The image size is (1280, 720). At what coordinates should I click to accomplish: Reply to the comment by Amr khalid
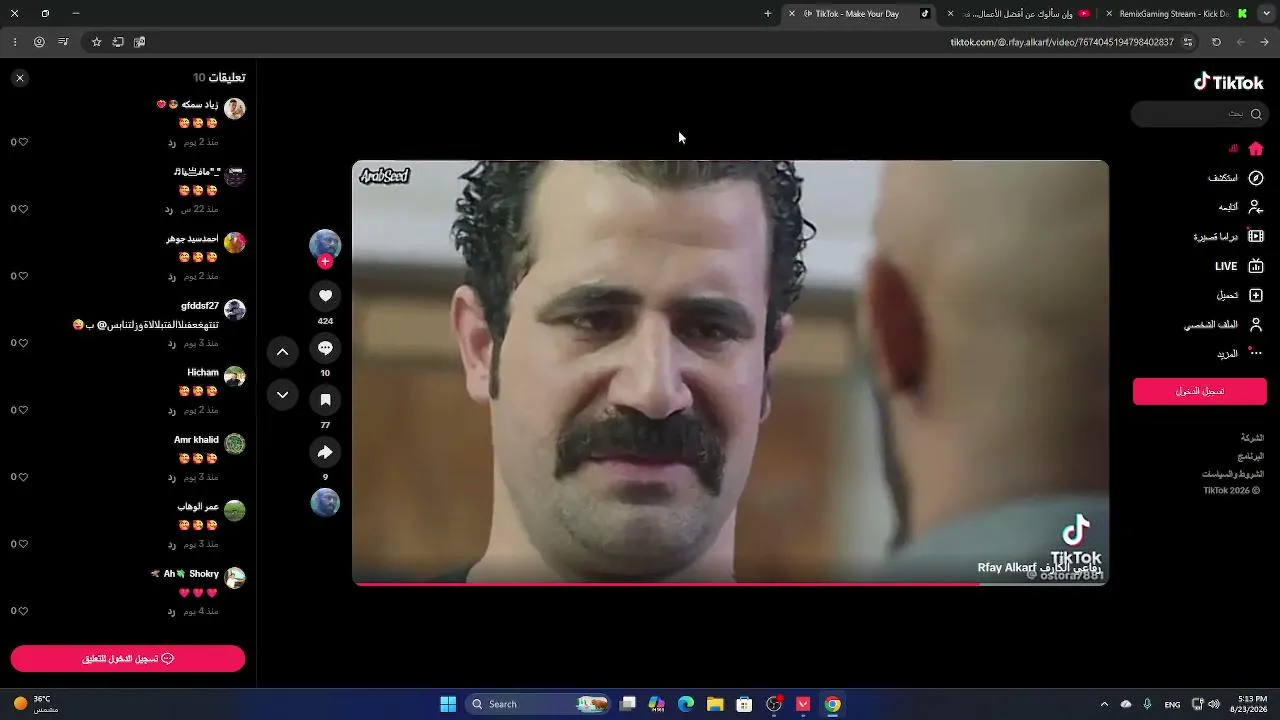[171, 477]
